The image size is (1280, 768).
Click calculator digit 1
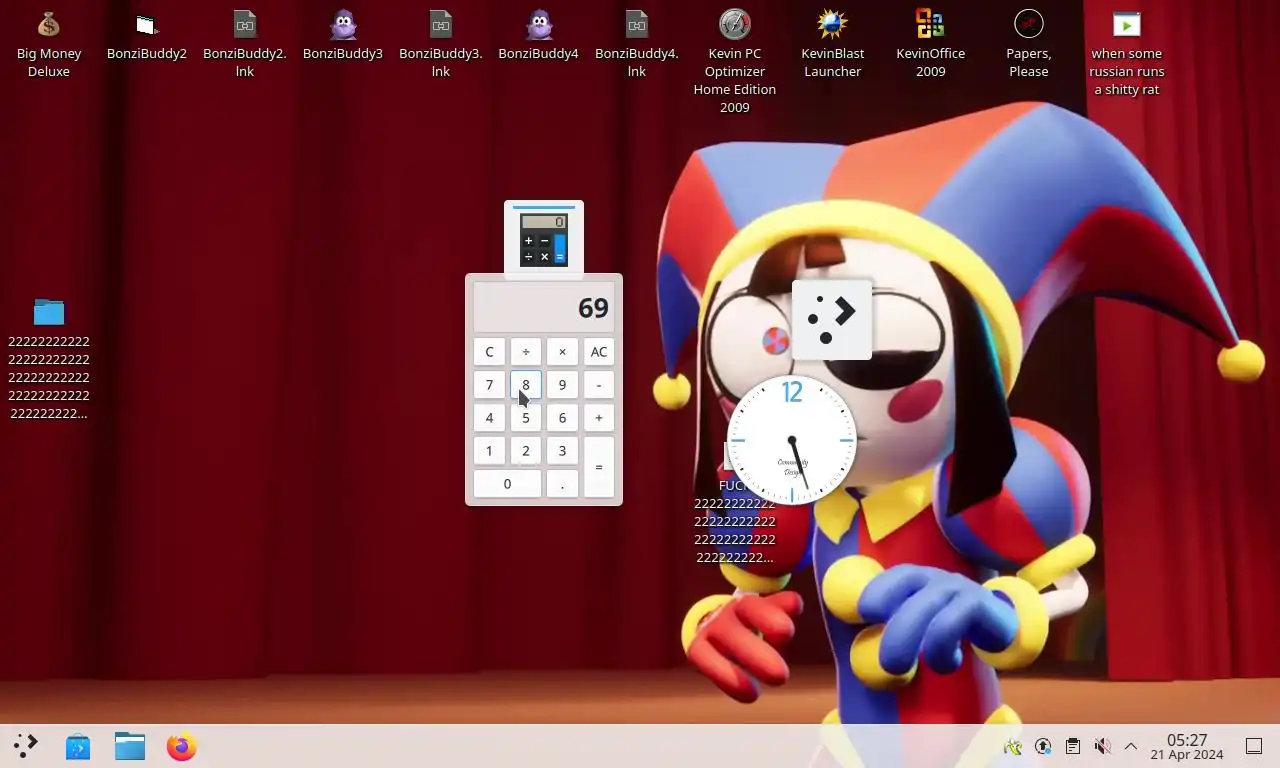pos(489,451)
